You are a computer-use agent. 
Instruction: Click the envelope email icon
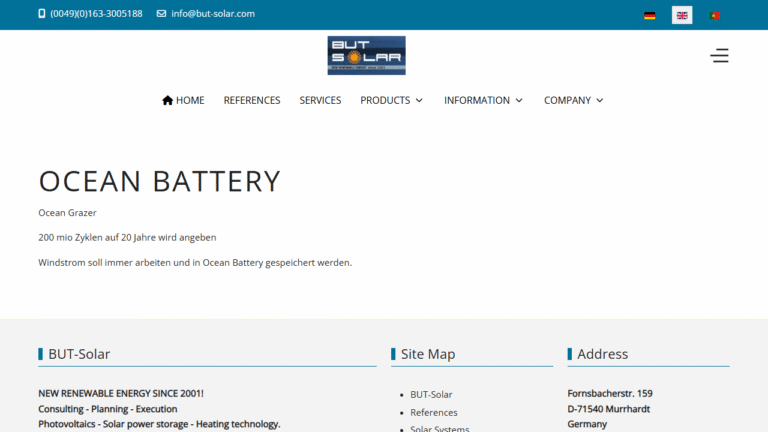(x=161, y=14)
